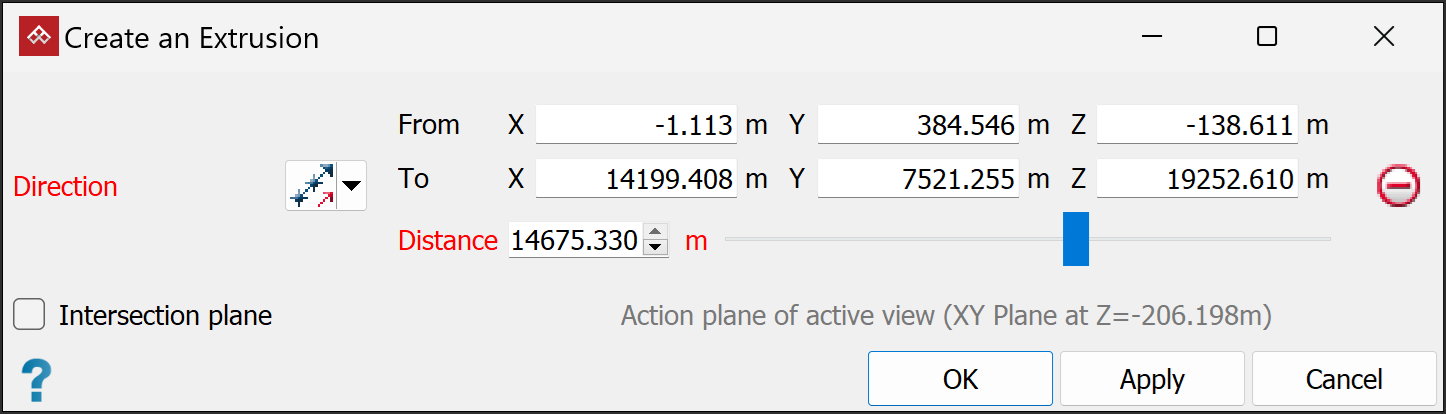
Task: Increase Distance with the up spinner arrow
Action: pos(655,234)
